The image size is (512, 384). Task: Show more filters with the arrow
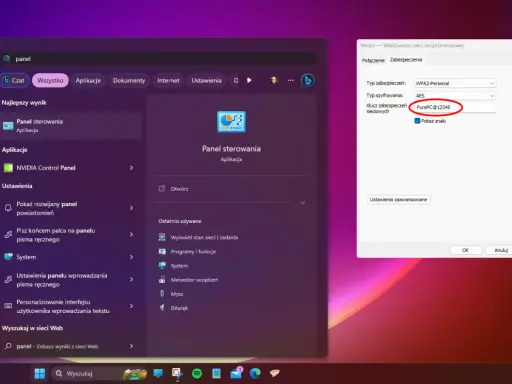[249, 80]
